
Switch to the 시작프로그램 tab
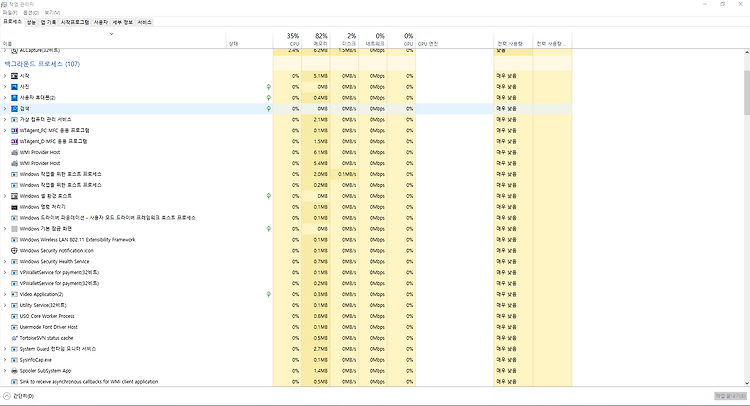point(75,22)
